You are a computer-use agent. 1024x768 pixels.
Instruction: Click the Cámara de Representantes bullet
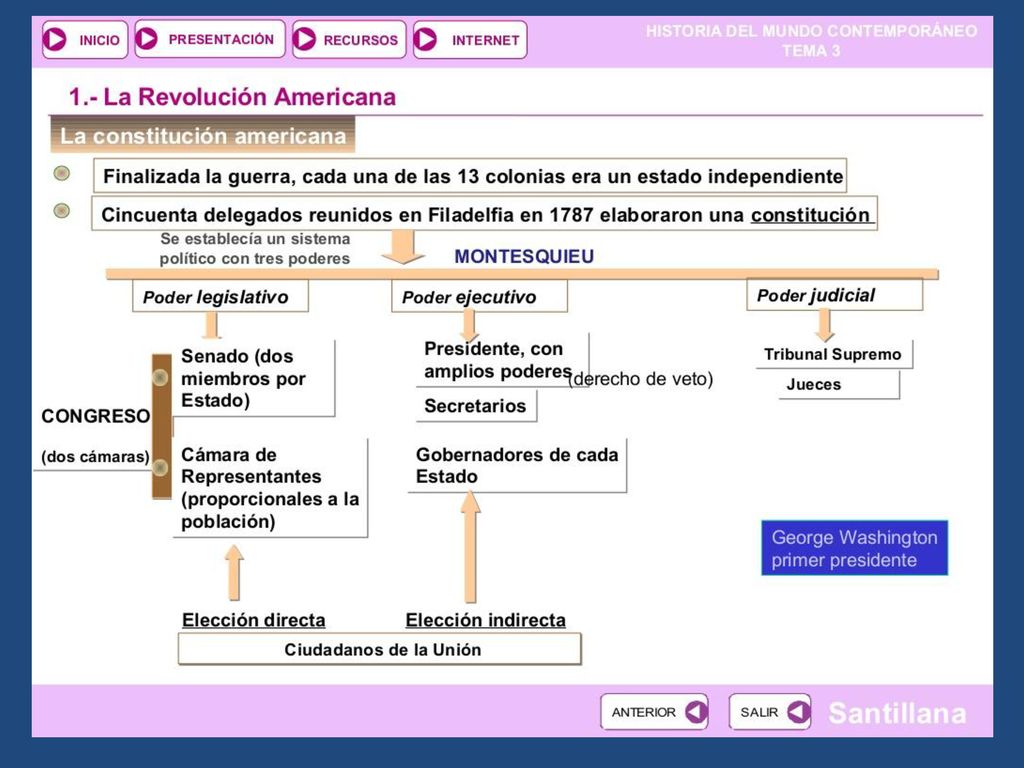160,468
